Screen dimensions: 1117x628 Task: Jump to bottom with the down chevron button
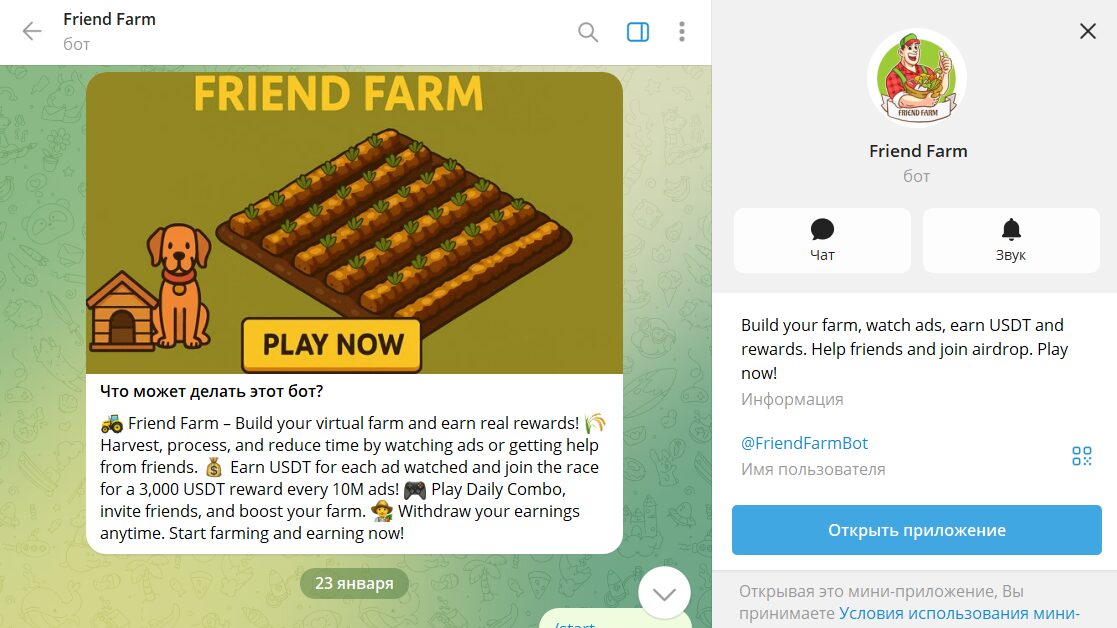click(x=664, y=593)
